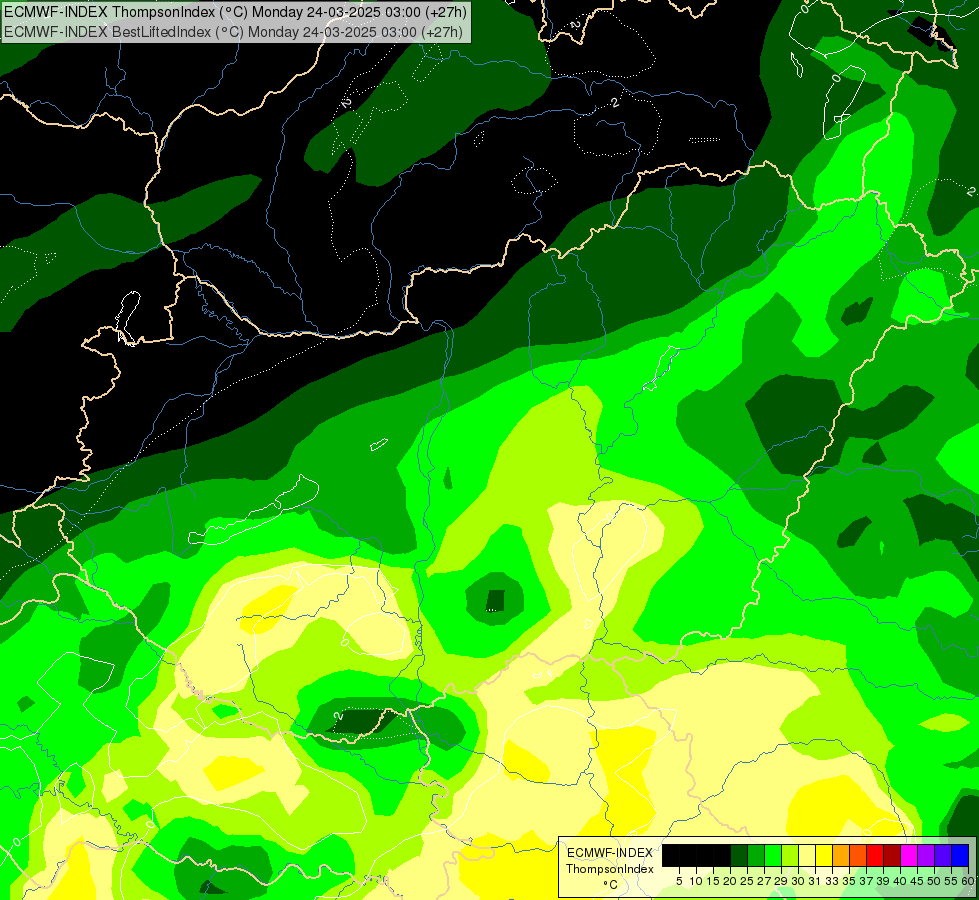Click legend tick value 39
The image size is (979, 900).
[x=883, y=881]
